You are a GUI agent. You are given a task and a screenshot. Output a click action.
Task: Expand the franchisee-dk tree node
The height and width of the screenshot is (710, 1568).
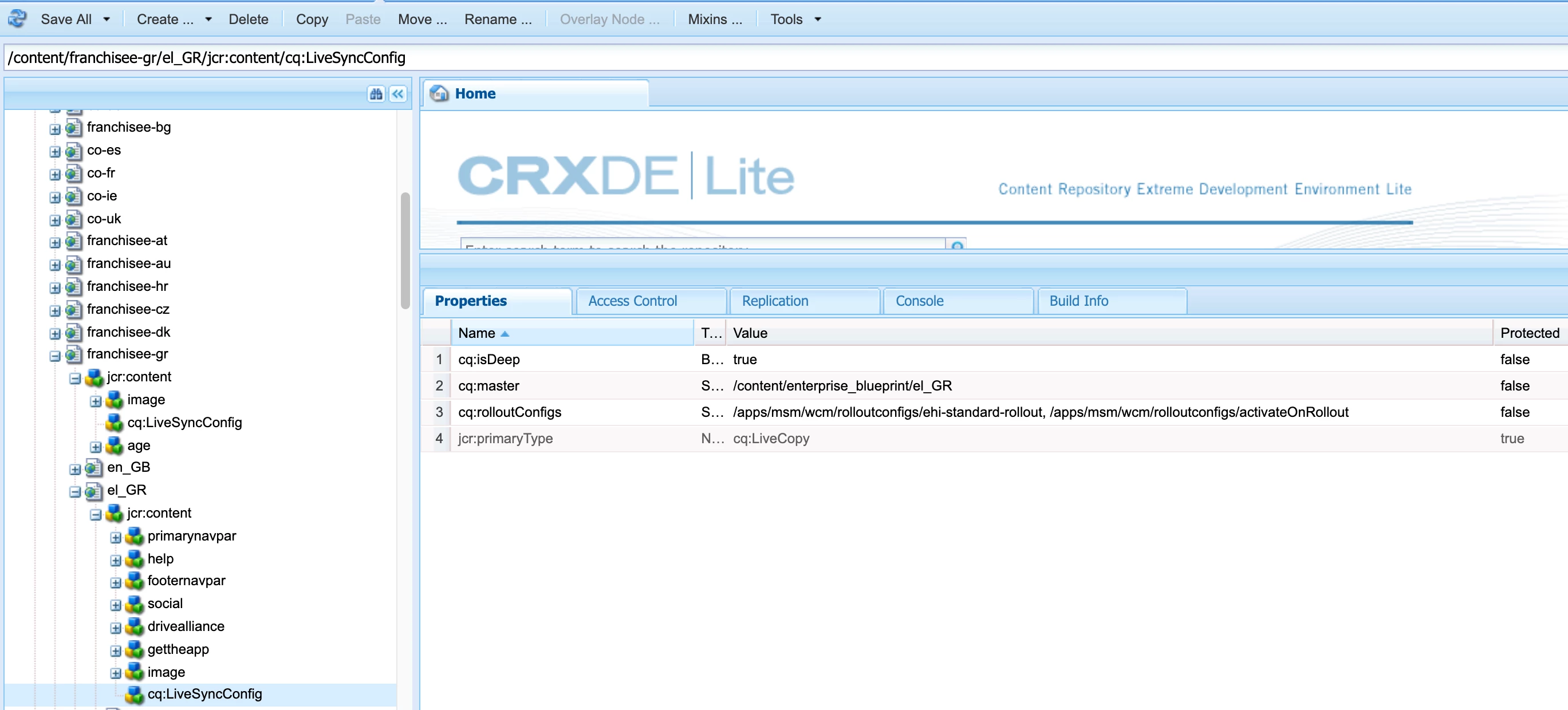[55, 333]
